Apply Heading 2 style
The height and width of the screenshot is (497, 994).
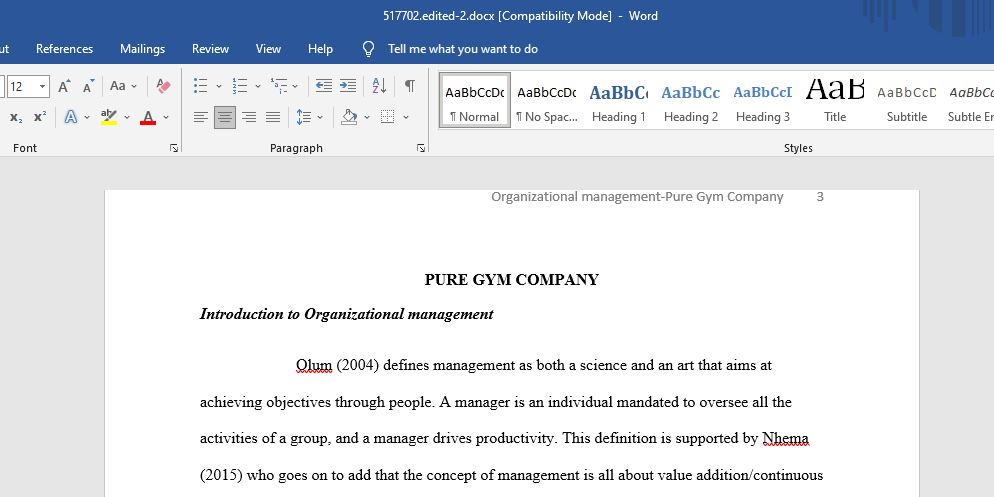click(x=691, y=100)
